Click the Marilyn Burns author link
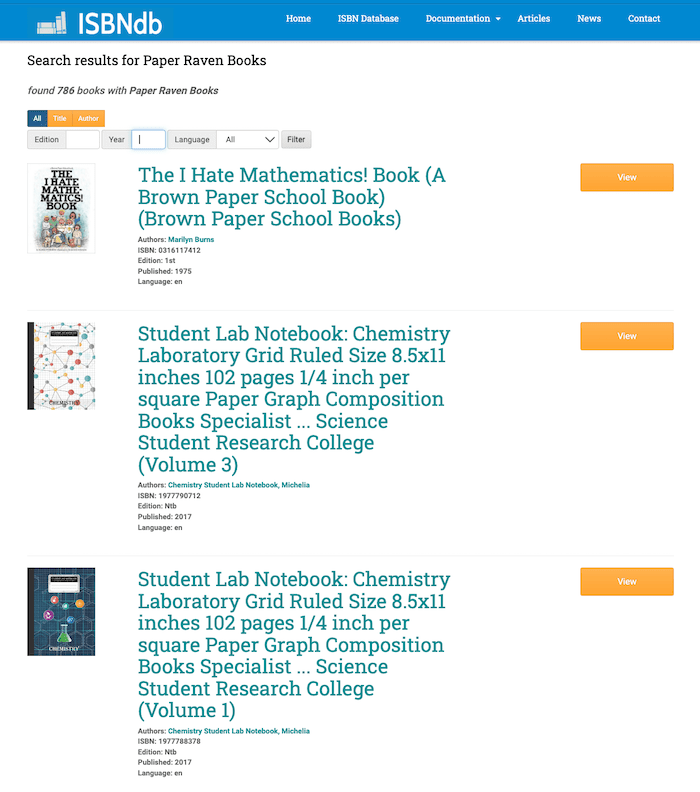Viewport: 700px width, 792px height. [191, 240]
